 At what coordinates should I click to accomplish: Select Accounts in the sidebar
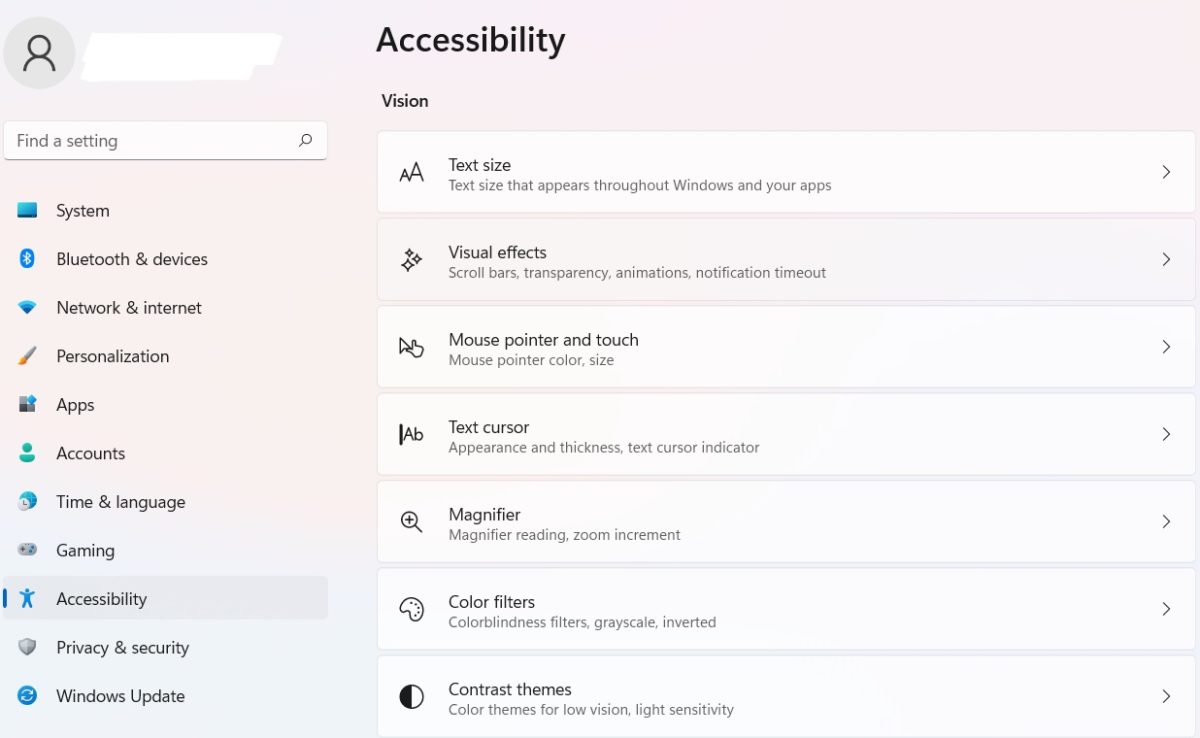[90, 453]
